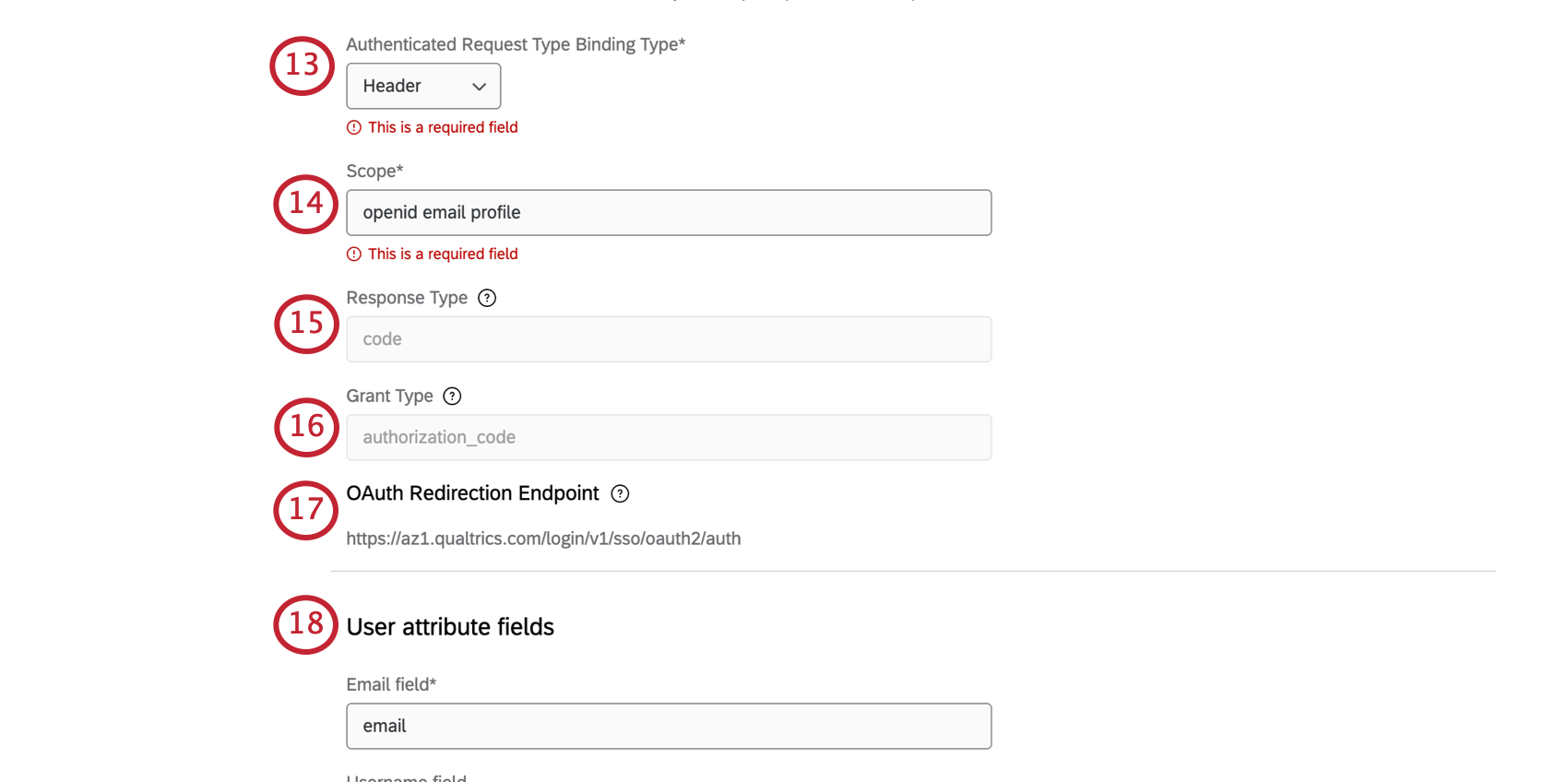
Task: Click the Response Type code field
Action: pyautogui.click(x=669, y=339)
